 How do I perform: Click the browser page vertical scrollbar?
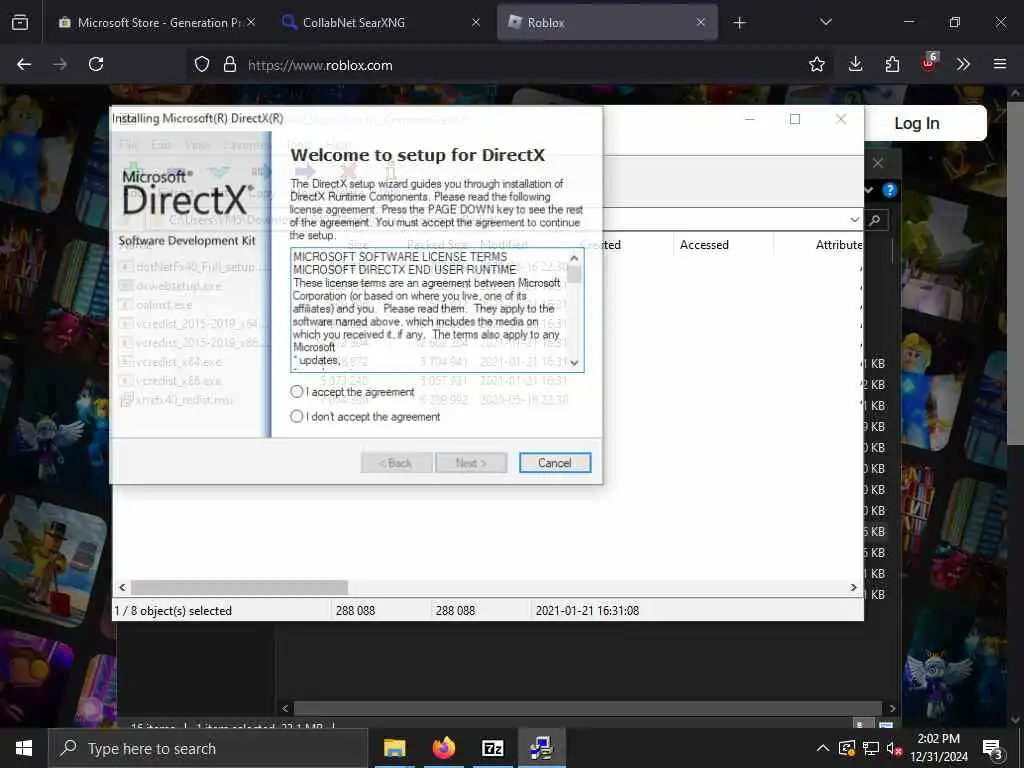click(1015, 271)
